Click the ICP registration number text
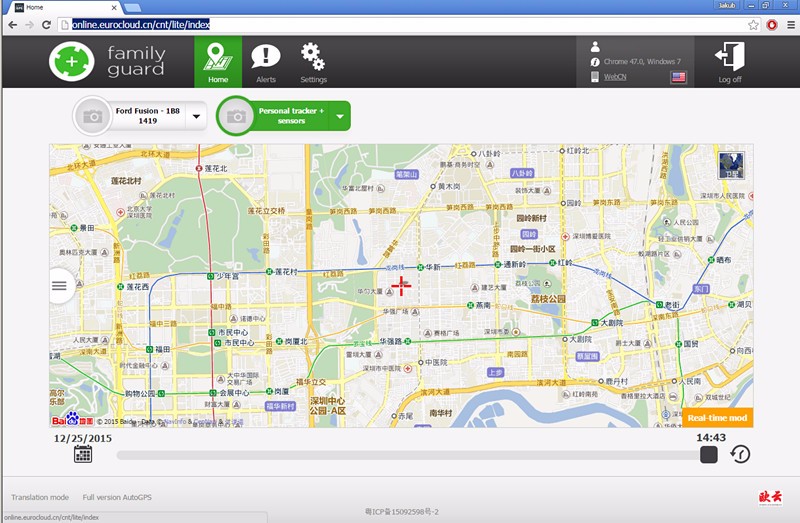The height and width of the screenshot is (523, 800). (402, 512)
